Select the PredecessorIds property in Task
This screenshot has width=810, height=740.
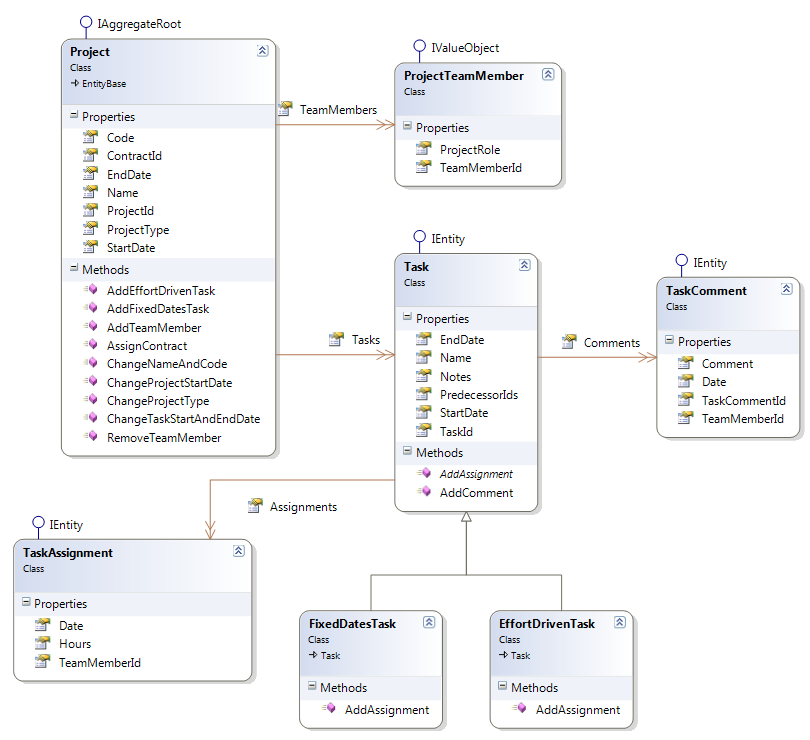coord(480,394)
